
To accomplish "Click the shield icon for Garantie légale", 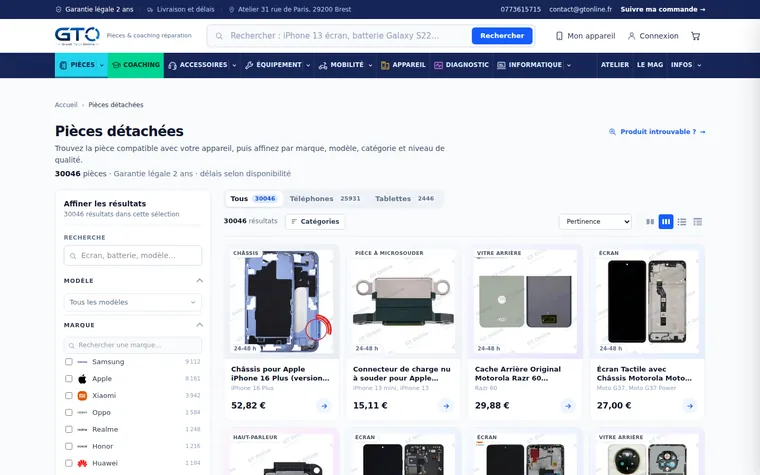I will [58, 9].
